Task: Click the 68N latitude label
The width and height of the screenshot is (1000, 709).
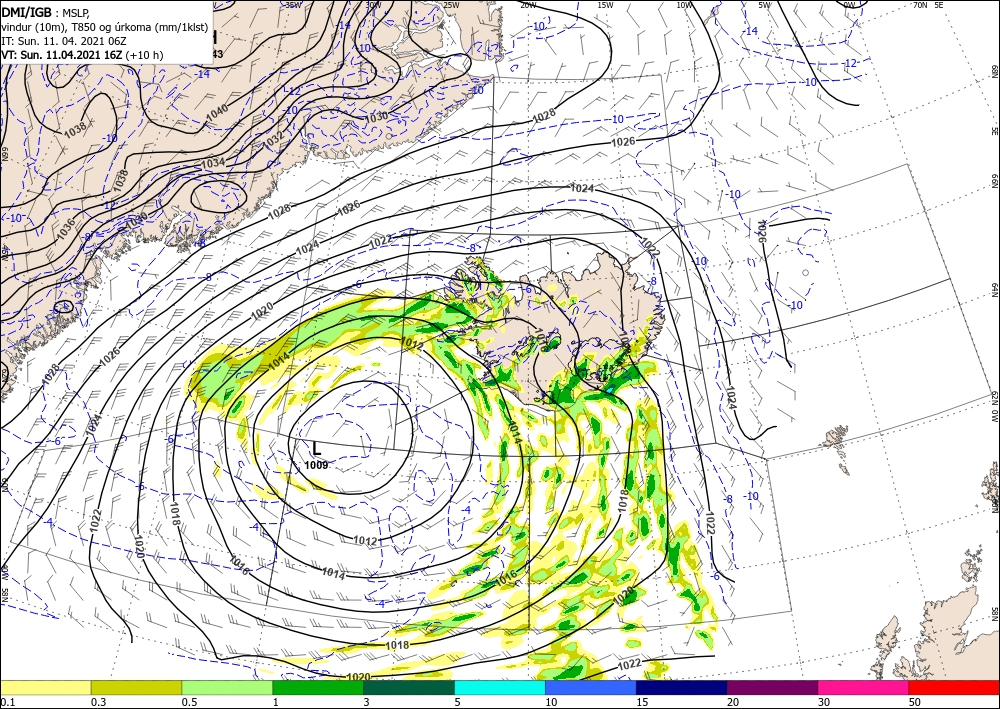Action: [994, 70]
